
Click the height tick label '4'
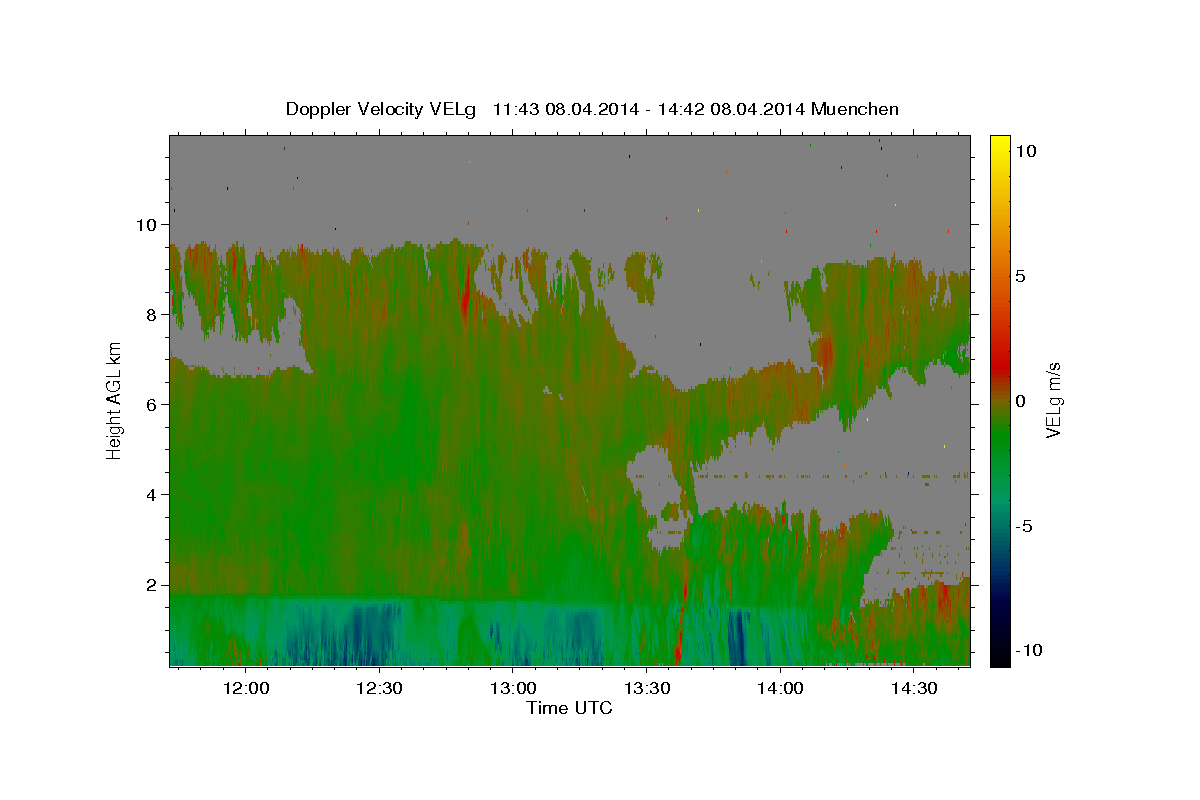[x=154, y=495]
